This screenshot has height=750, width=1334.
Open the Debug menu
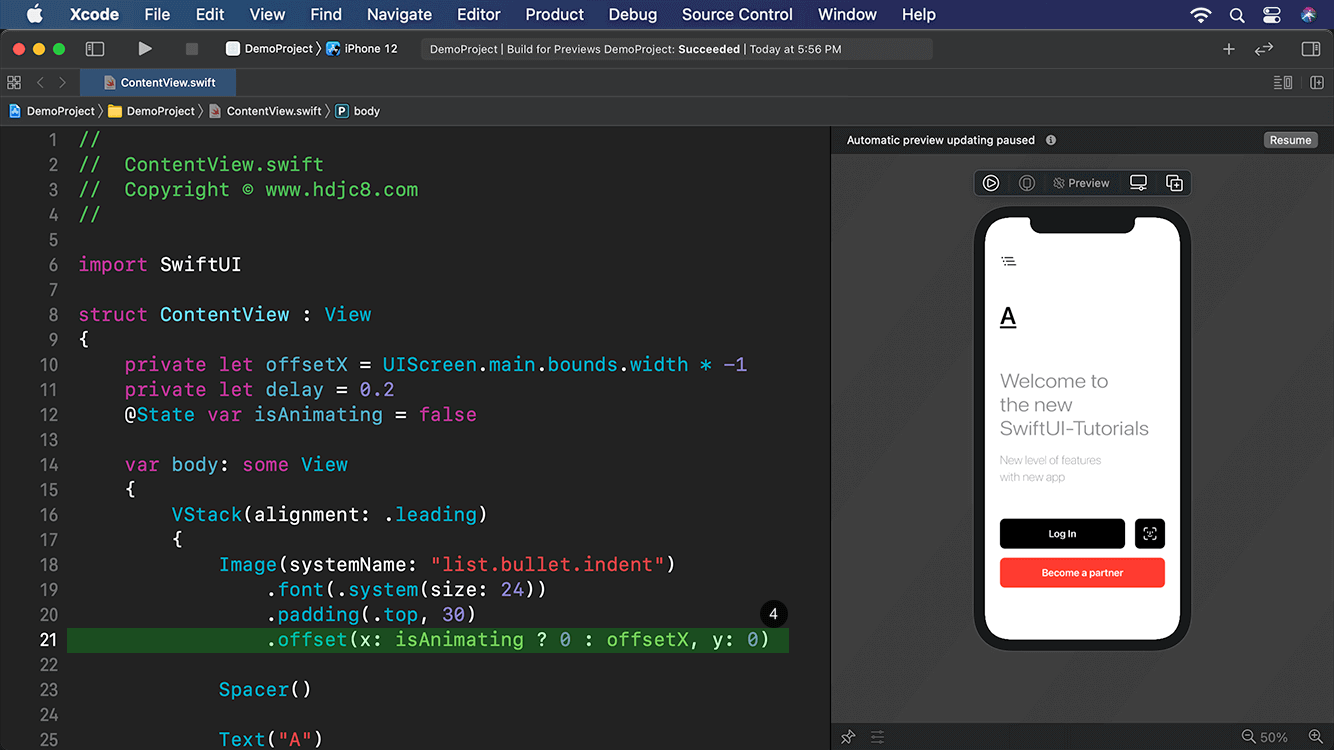point(632,14)
